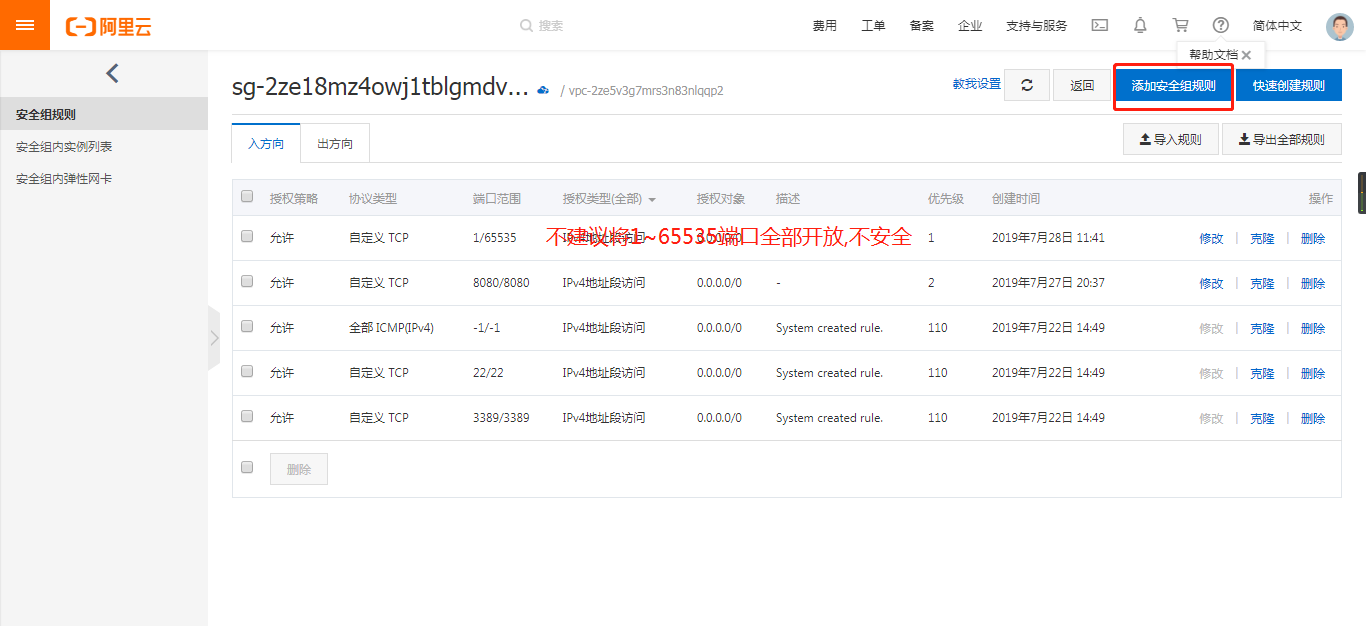Open the shopping cart icon
The width and height of the screenshot is (1366, 626).
(1181, 26)
